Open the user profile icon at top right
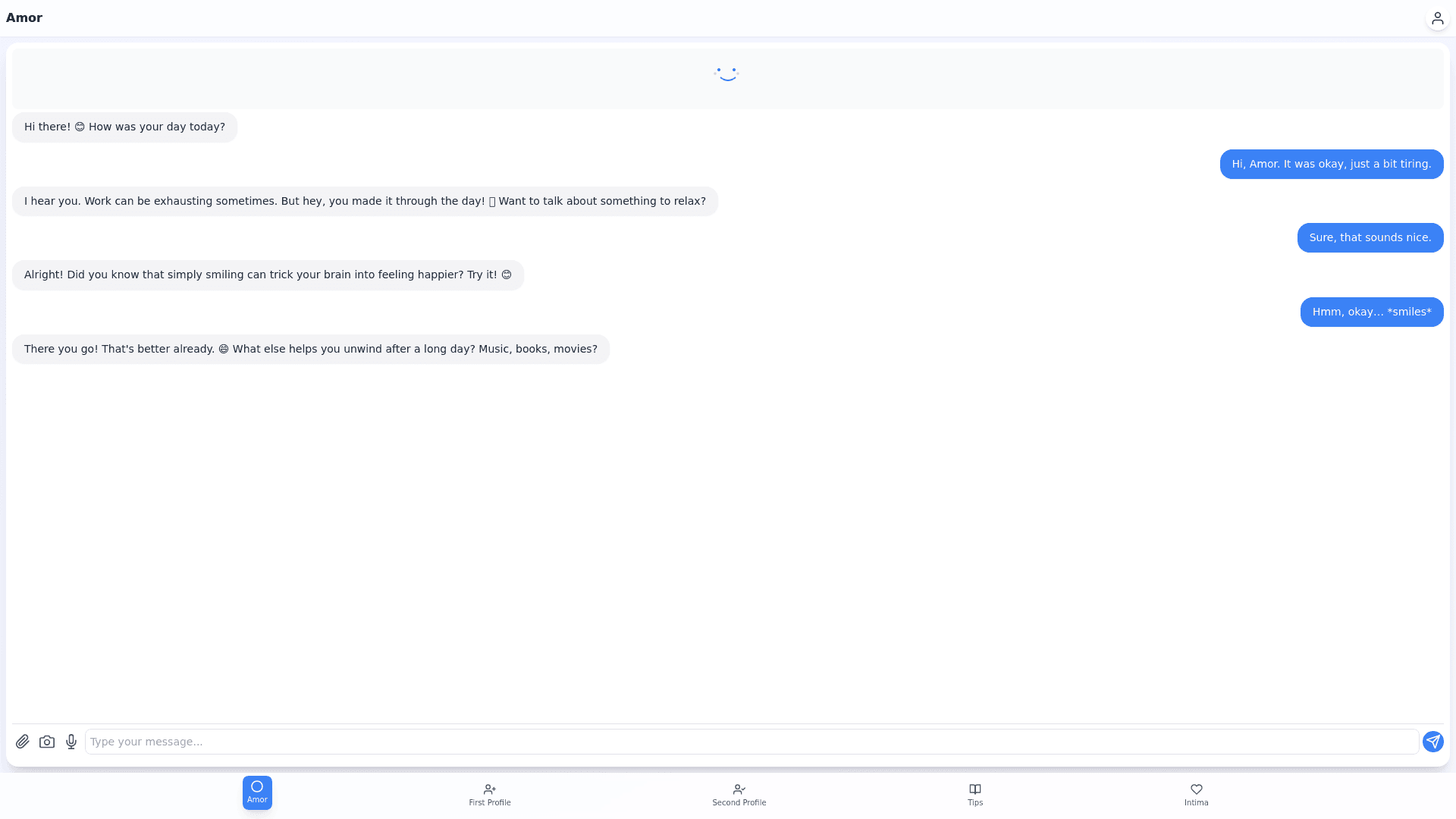The height and width of the screenshot is (819, 1456). pos(1437,18)
